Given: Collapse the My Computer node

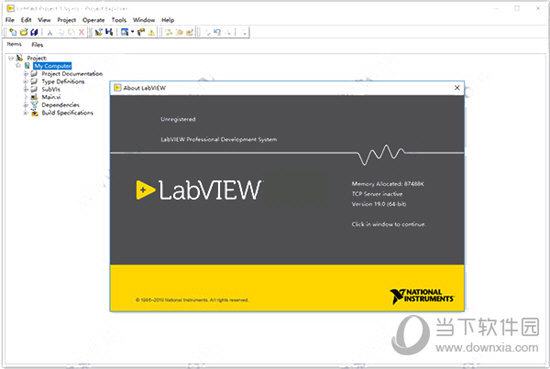Looking at the screenshot, I should [18, 66].
